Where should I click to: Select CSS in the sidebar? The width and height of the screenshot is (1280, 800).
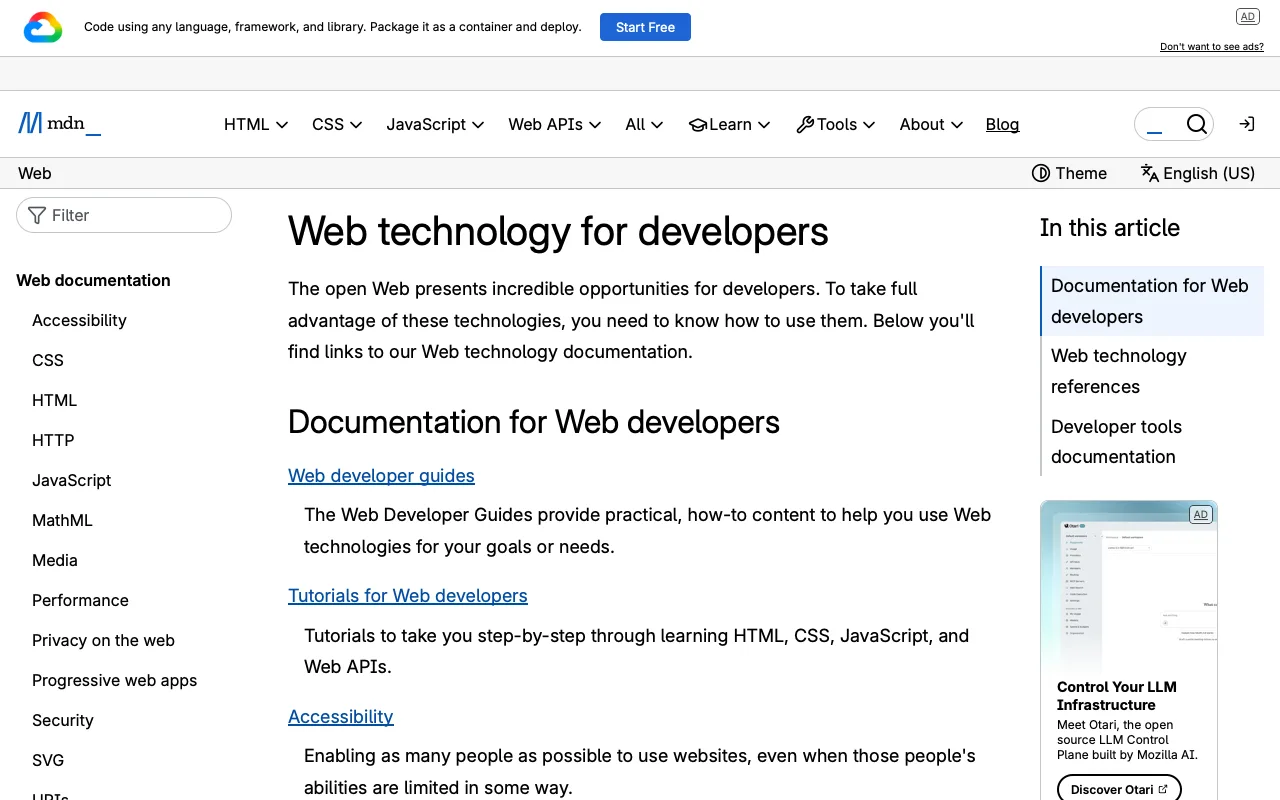click(x=48, y=360)
